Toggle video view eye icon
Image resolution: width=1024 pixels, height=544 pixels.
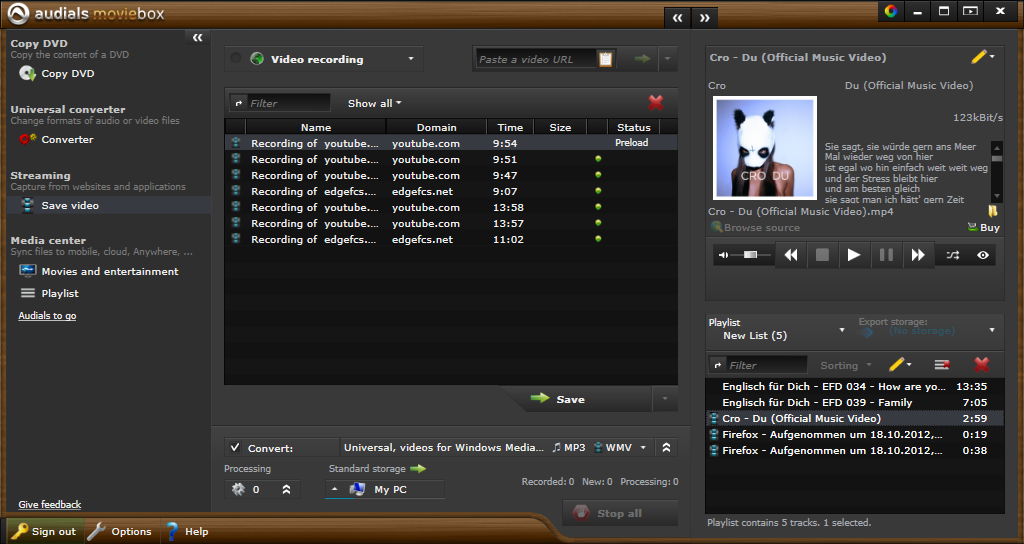pos(983,255)
